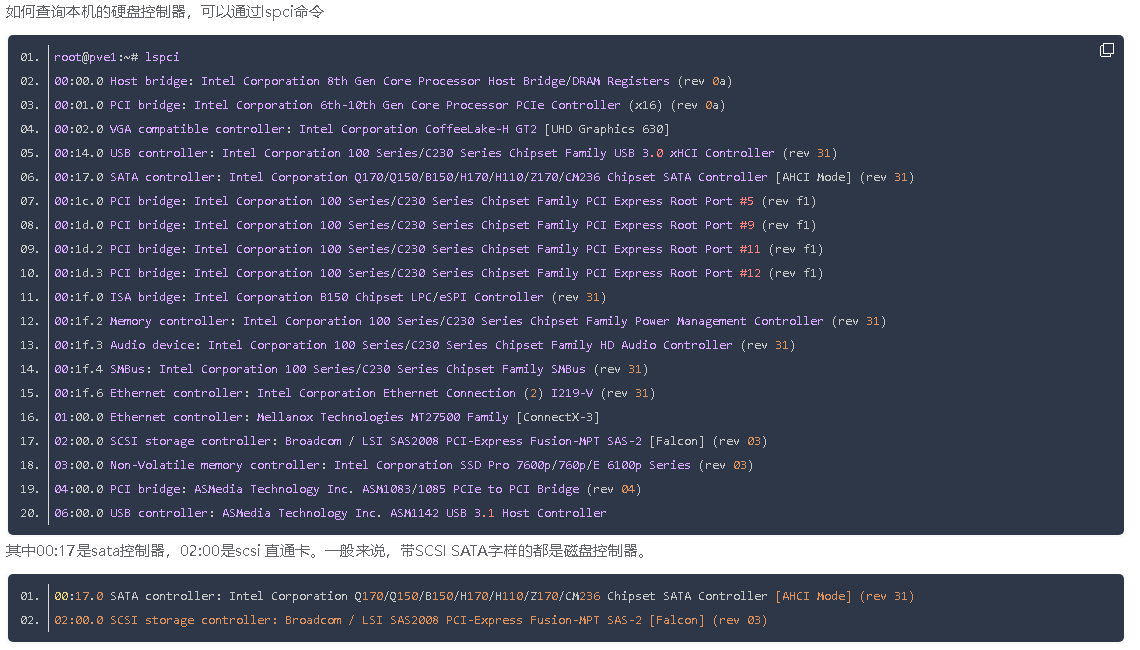Click the Audio device HD Audio Controller line
This screenshot has width=1140, height=650.
(x=425, y=345)
